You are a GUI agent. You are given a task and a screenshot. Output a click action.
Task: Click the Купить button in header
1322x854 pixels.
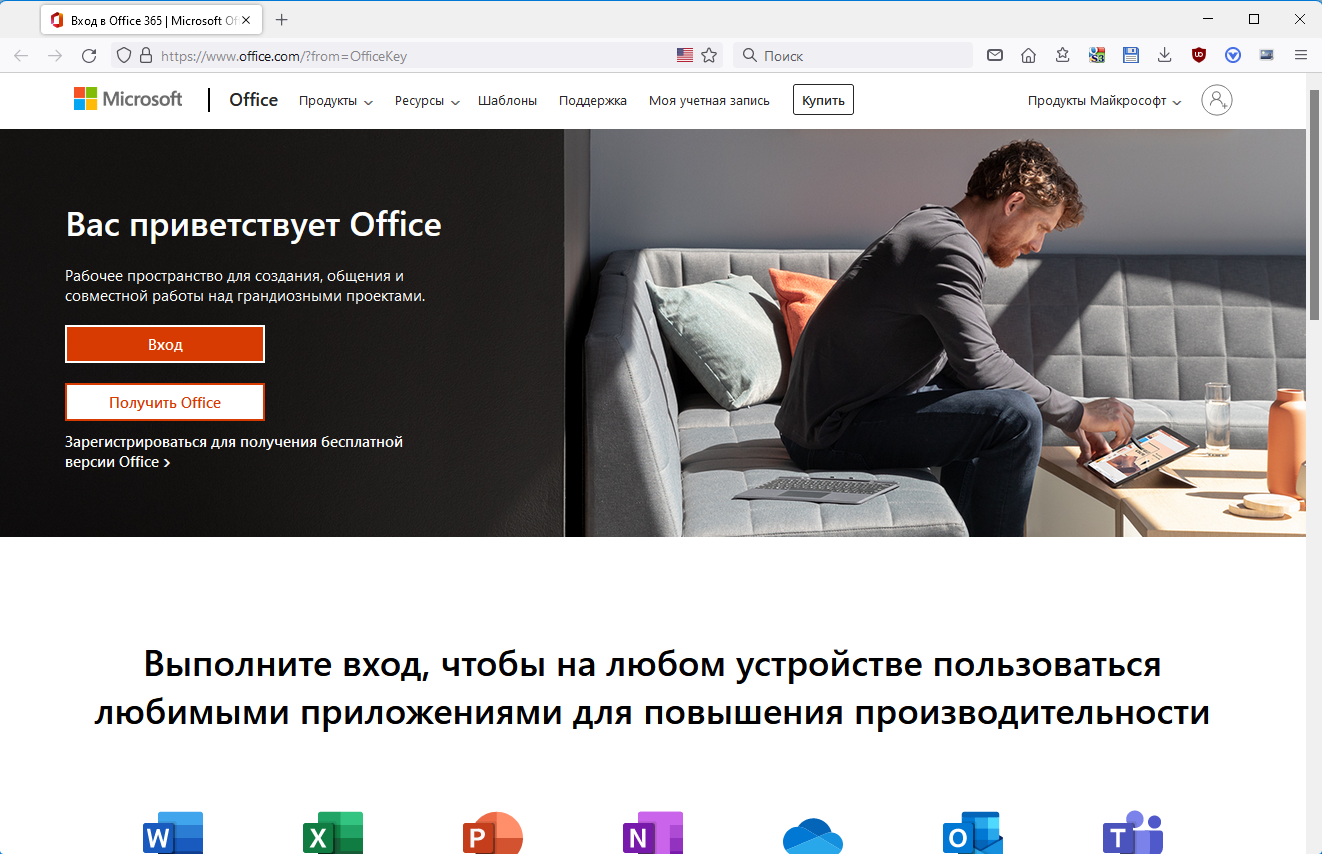point(823,100)
